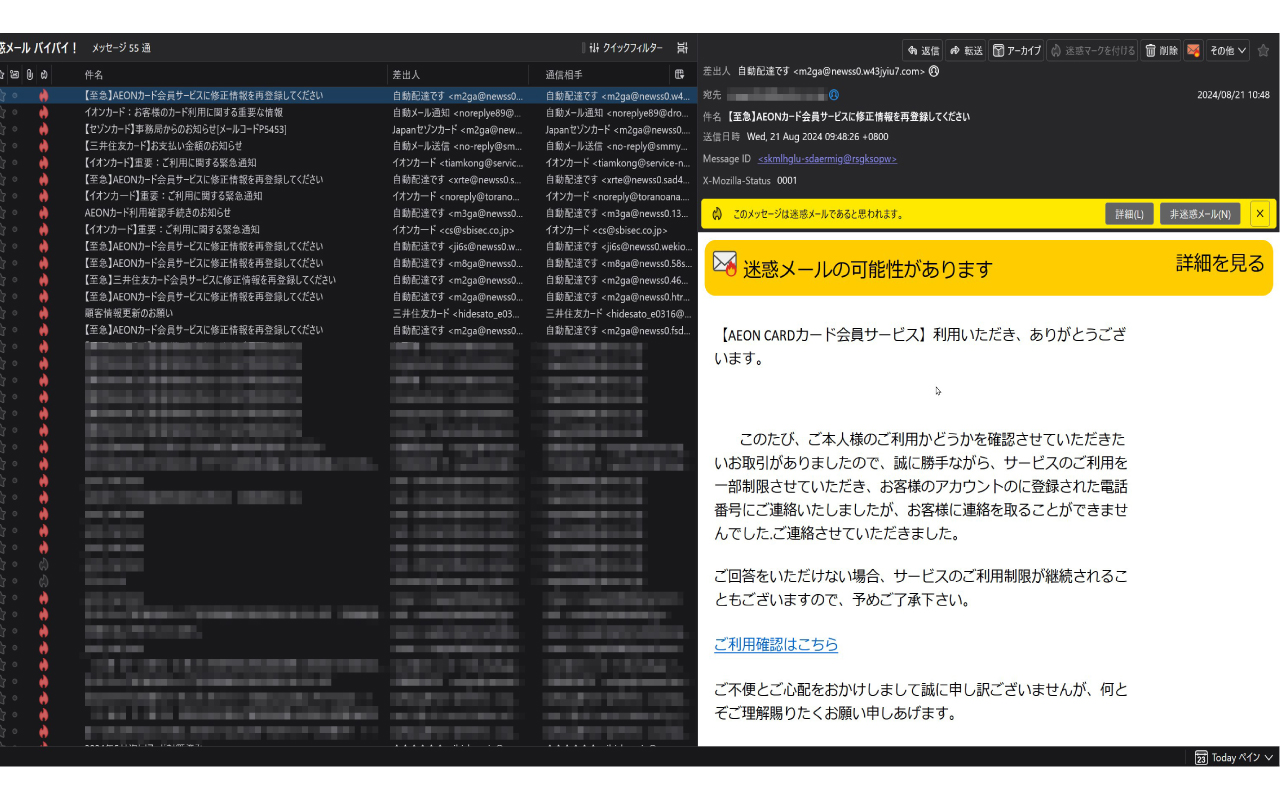Click the contact icon beside recipient address
Viewport: 1280px width, 800px height.
pos(833,94)
